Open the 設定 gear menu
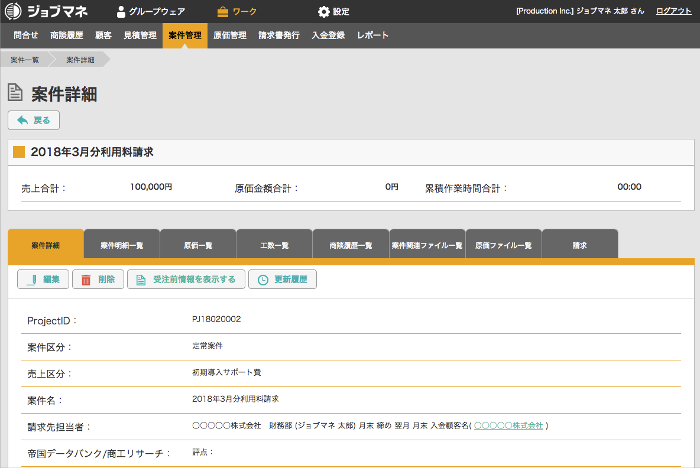 333,12
